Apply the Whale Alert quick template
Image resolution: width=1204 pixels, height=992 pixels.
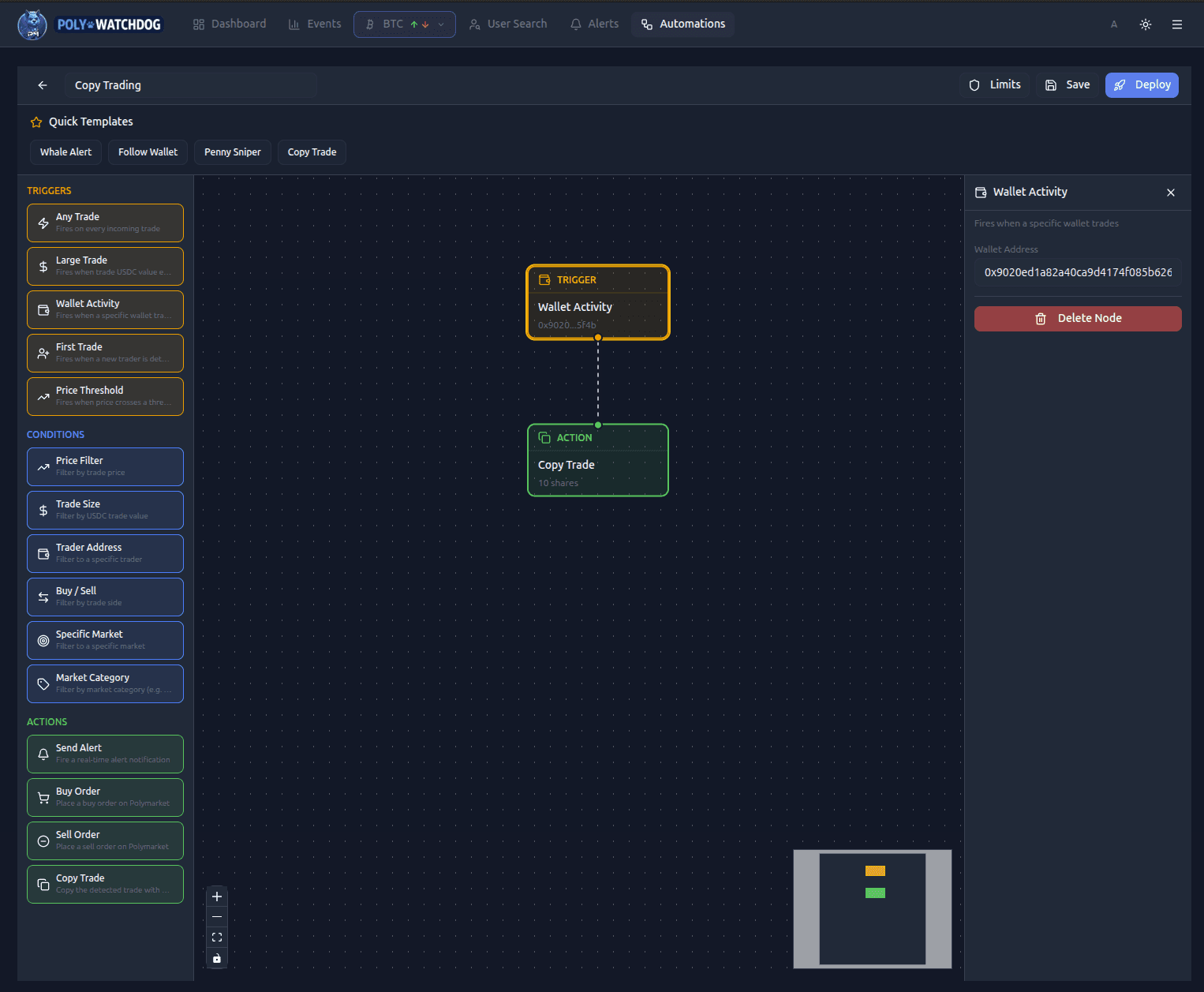pos(65,152)
